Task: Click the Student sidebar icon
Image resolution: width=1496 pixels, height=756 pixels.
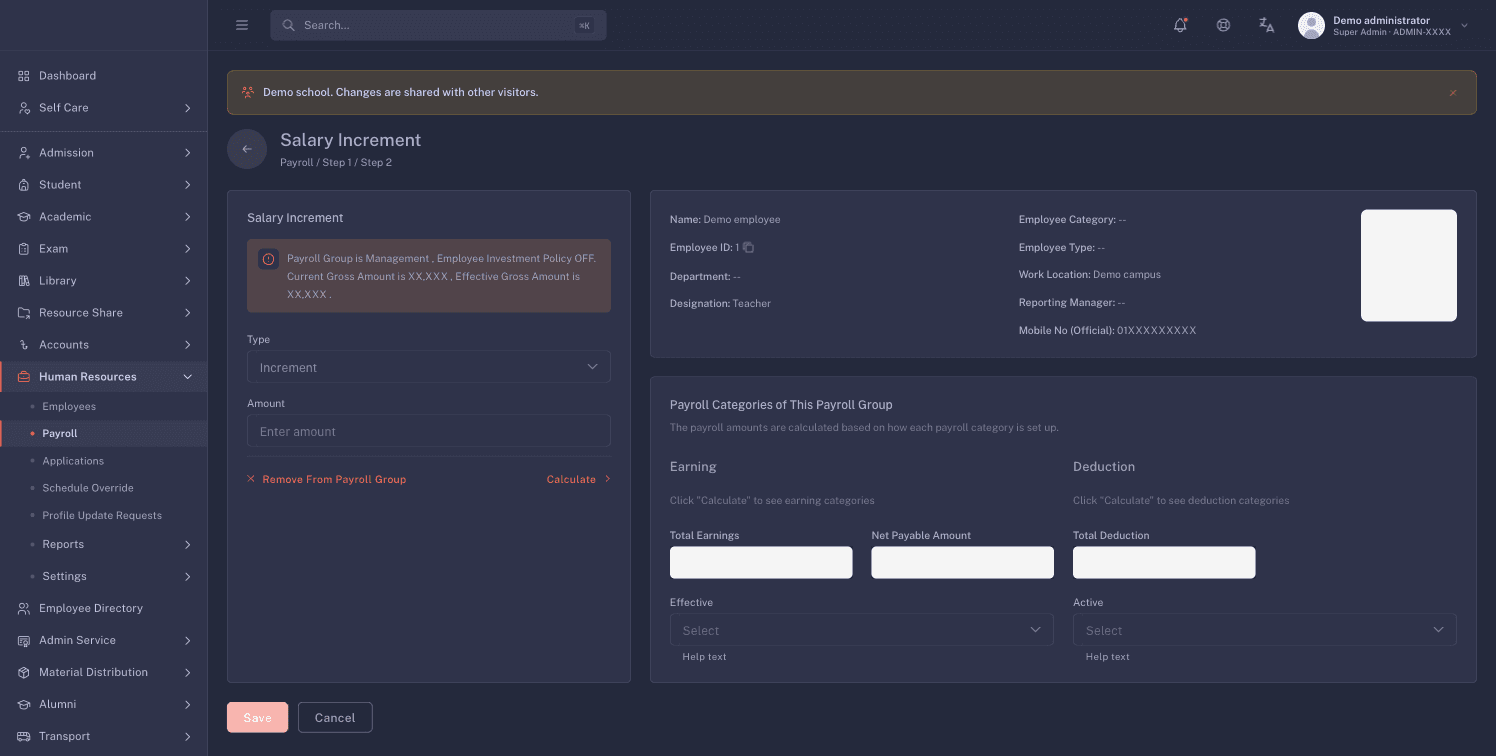Action: [x=24, y=185]
